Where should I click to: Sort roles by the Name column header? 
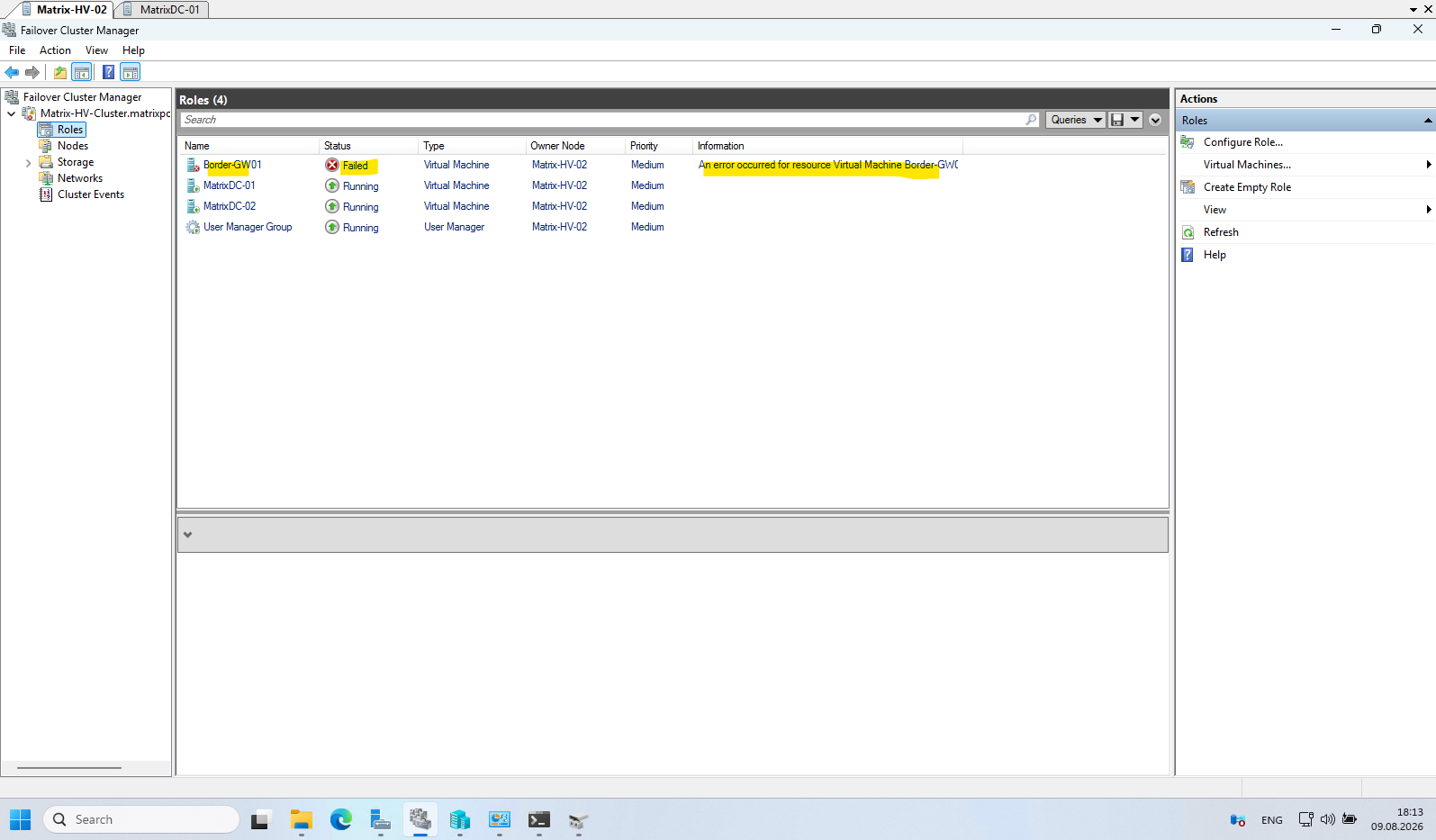point(248,146)
